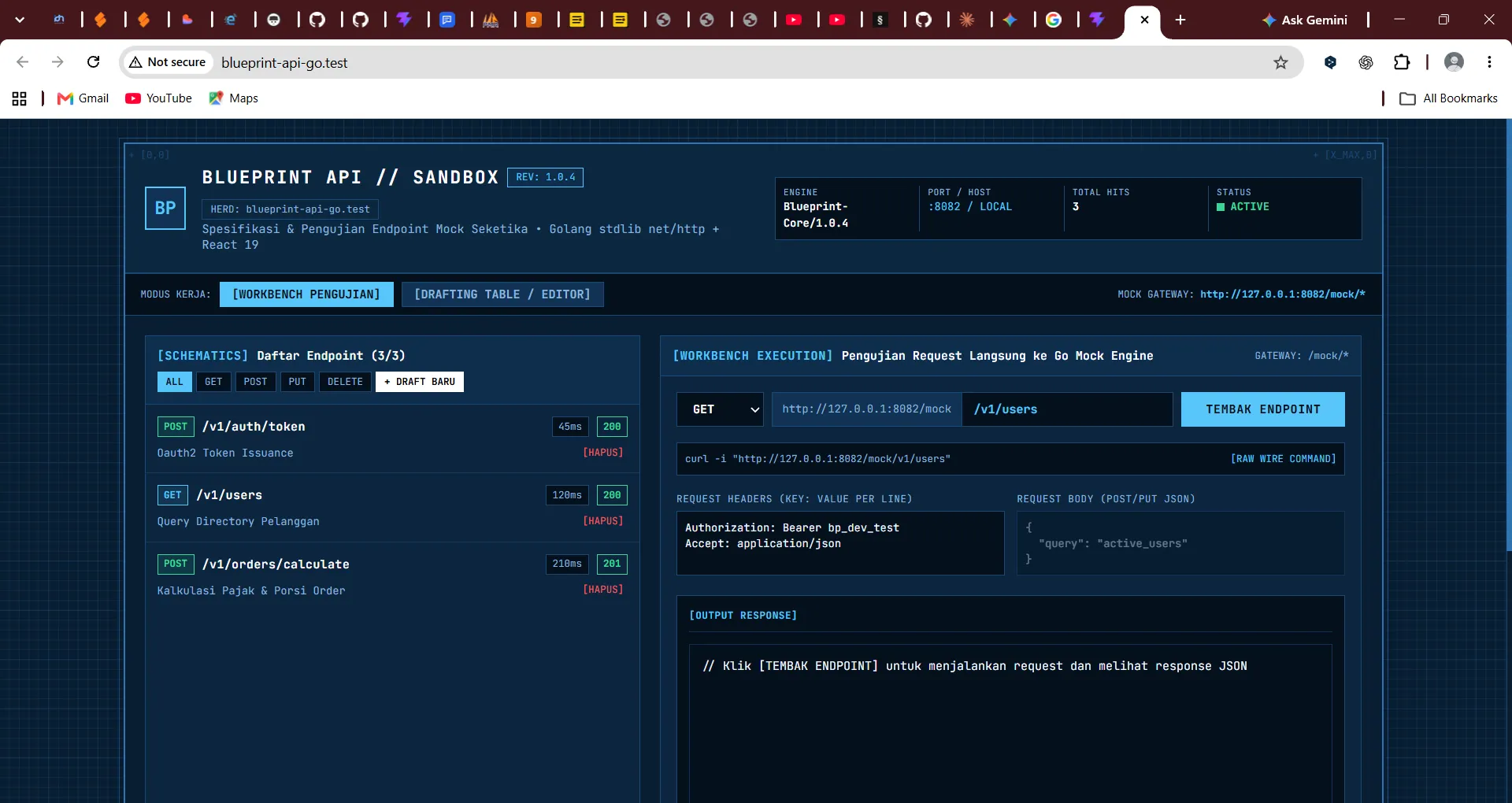This screenshot has height=803, width=1512.
Task: Click the REV: 1.0.4 version badge
Action: click(545, 177)
